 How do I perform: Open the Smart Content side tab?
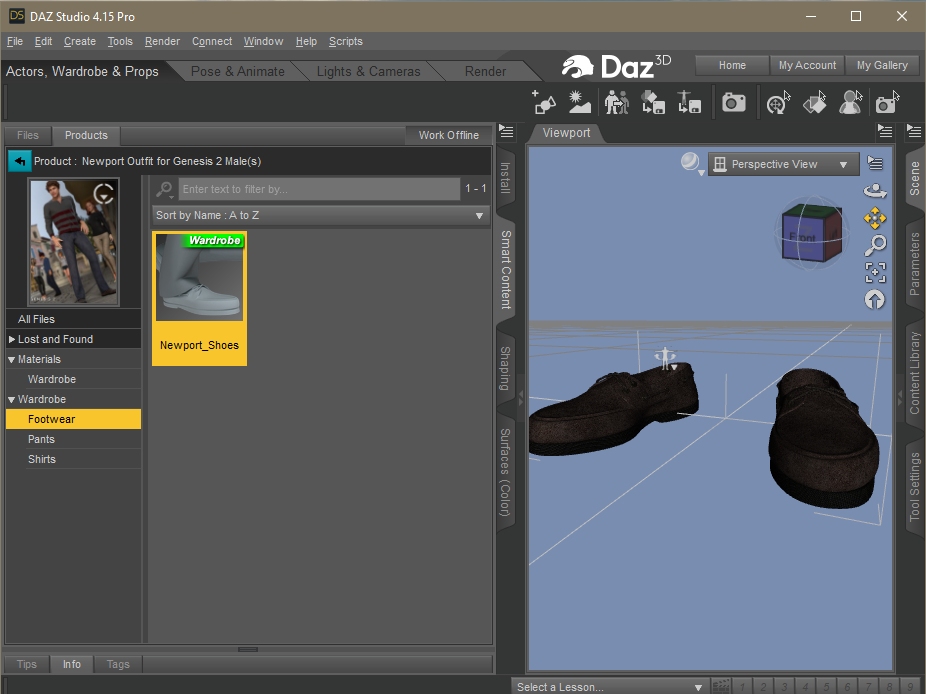pos(506,269)
